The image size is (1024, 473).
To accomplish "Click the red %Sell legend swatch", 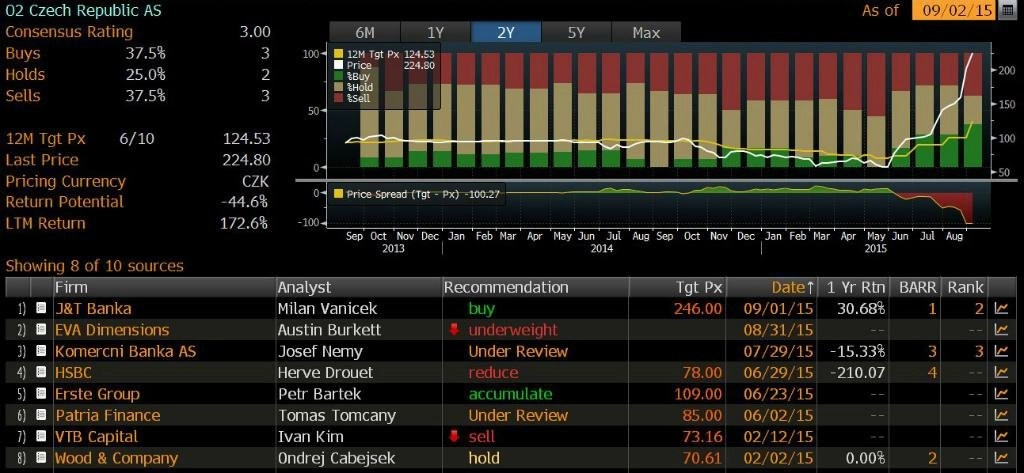I will pyautogui.click(x=338, y=97).
